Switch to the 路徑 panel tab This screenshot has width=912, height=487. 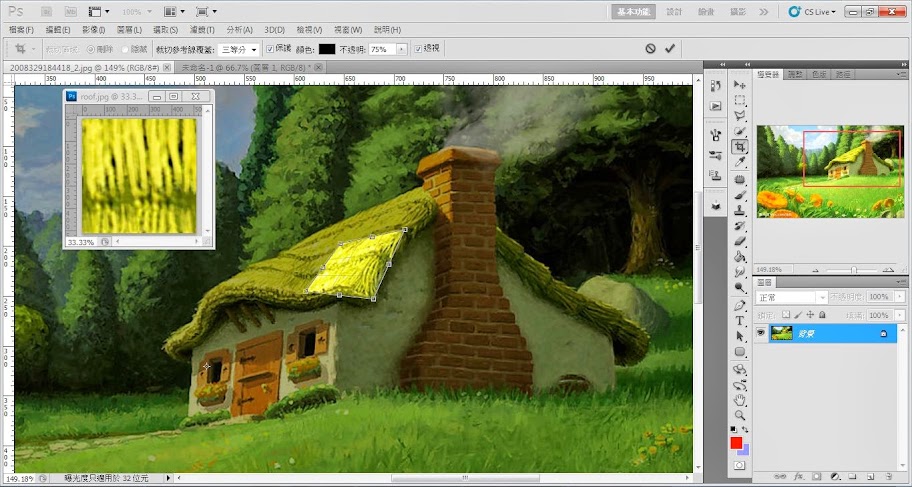pyautogui.click(x=843, y=74)
